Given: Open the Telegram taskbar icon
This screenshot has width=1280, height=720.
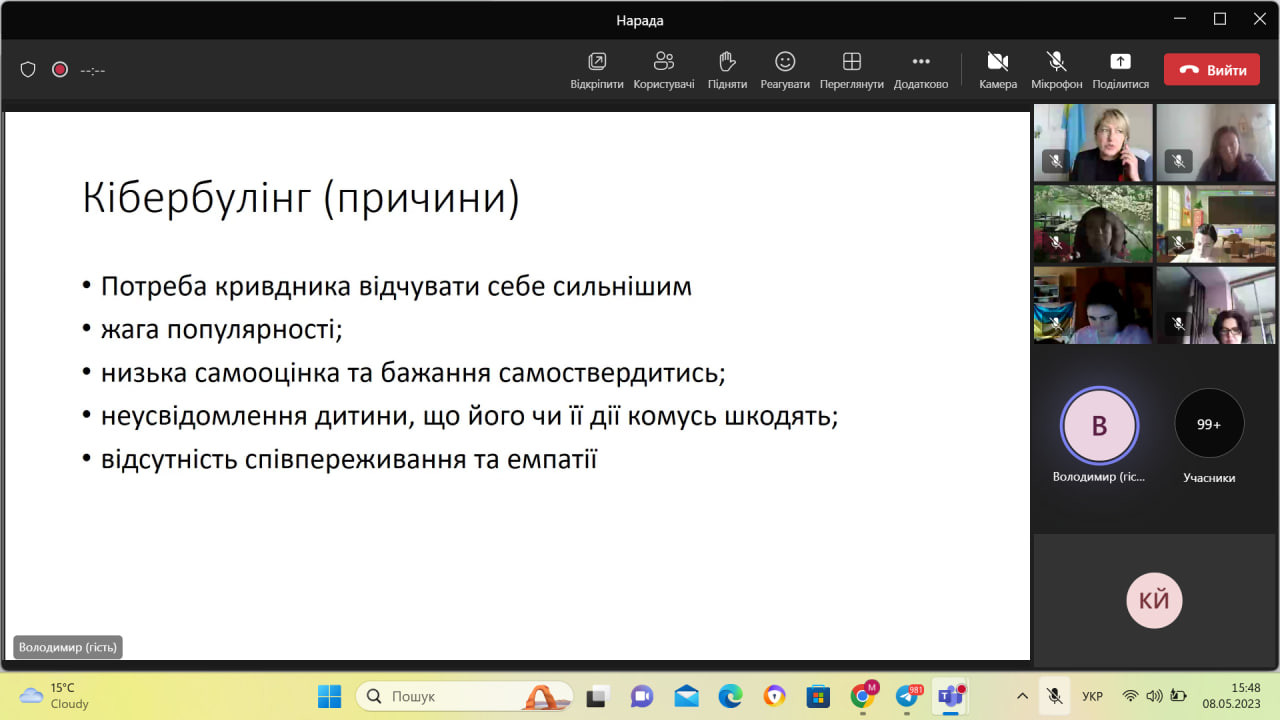Looking at the screenshot, I should pyautogui.click(x=907, y=696).
